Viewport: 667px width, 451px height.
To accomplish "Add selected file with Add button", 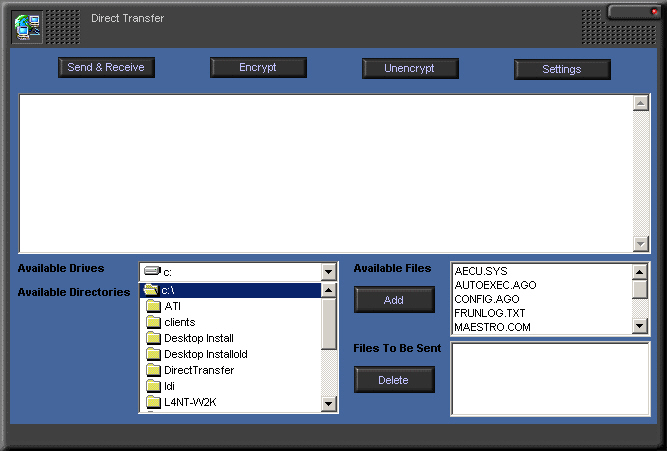I will click(394, 300).
